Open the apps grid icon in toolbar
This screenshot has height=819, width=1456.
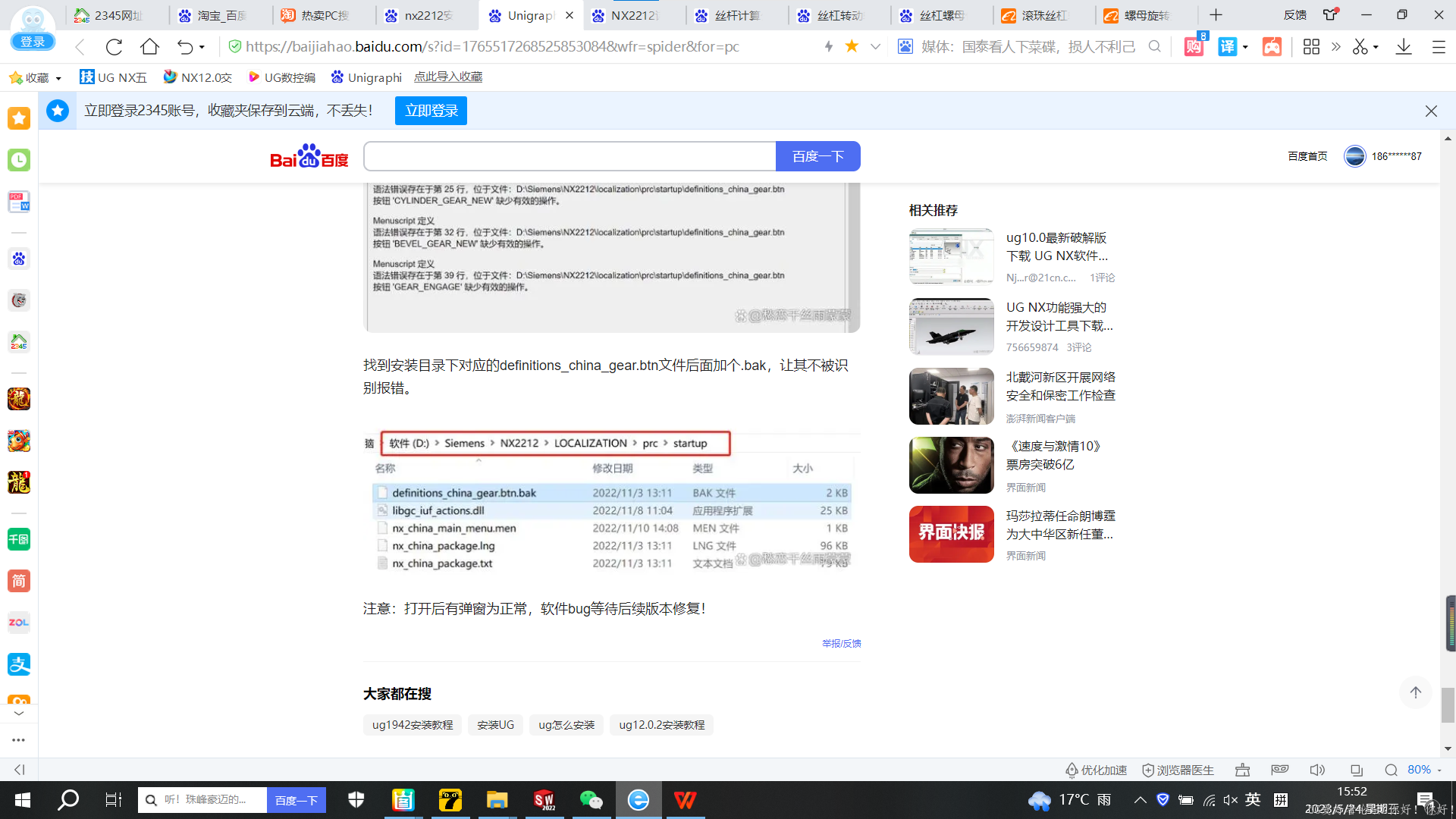(x=1311, y=46)
